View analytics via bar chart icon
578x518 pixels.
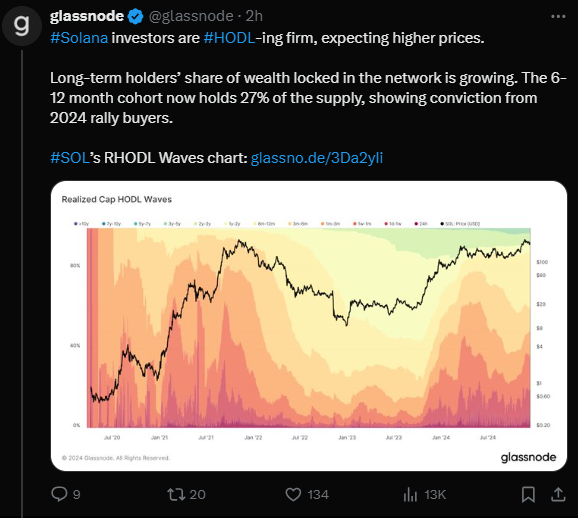point(410,494)
